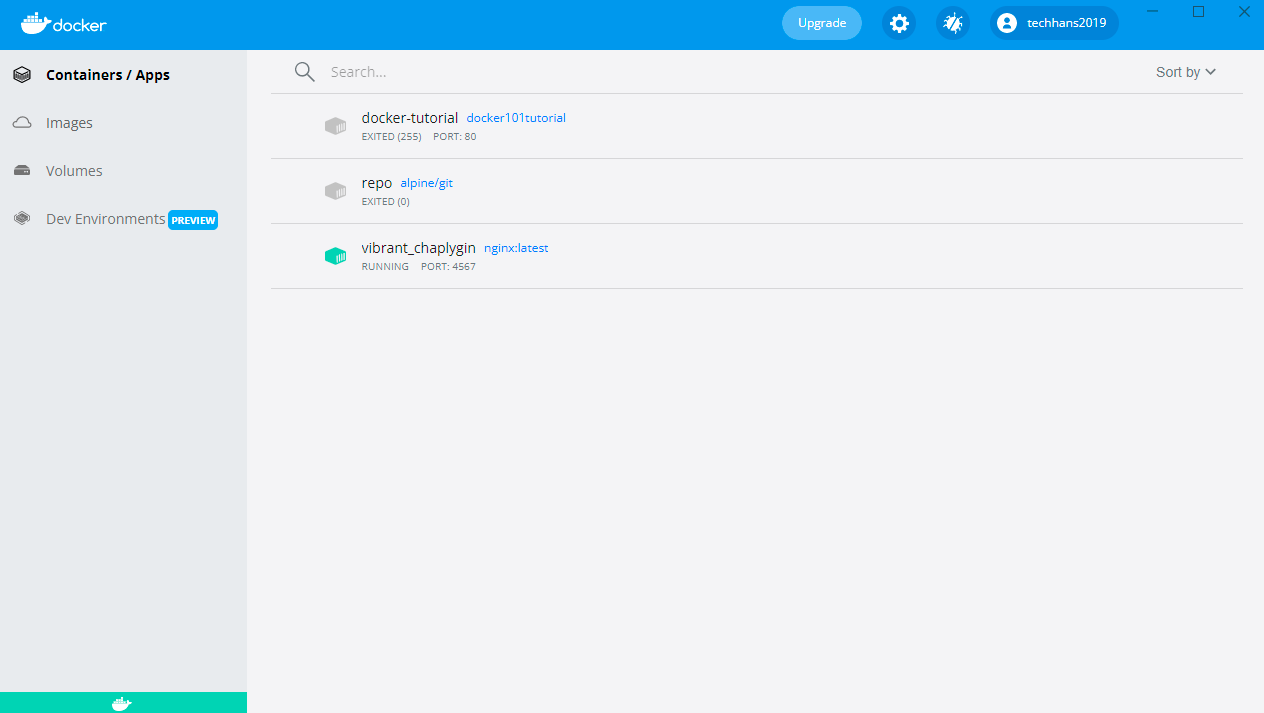Click the gray container icon for docker-tutorial
Viewport: 1264px width, 713px height.
click(x=335, y=126)
